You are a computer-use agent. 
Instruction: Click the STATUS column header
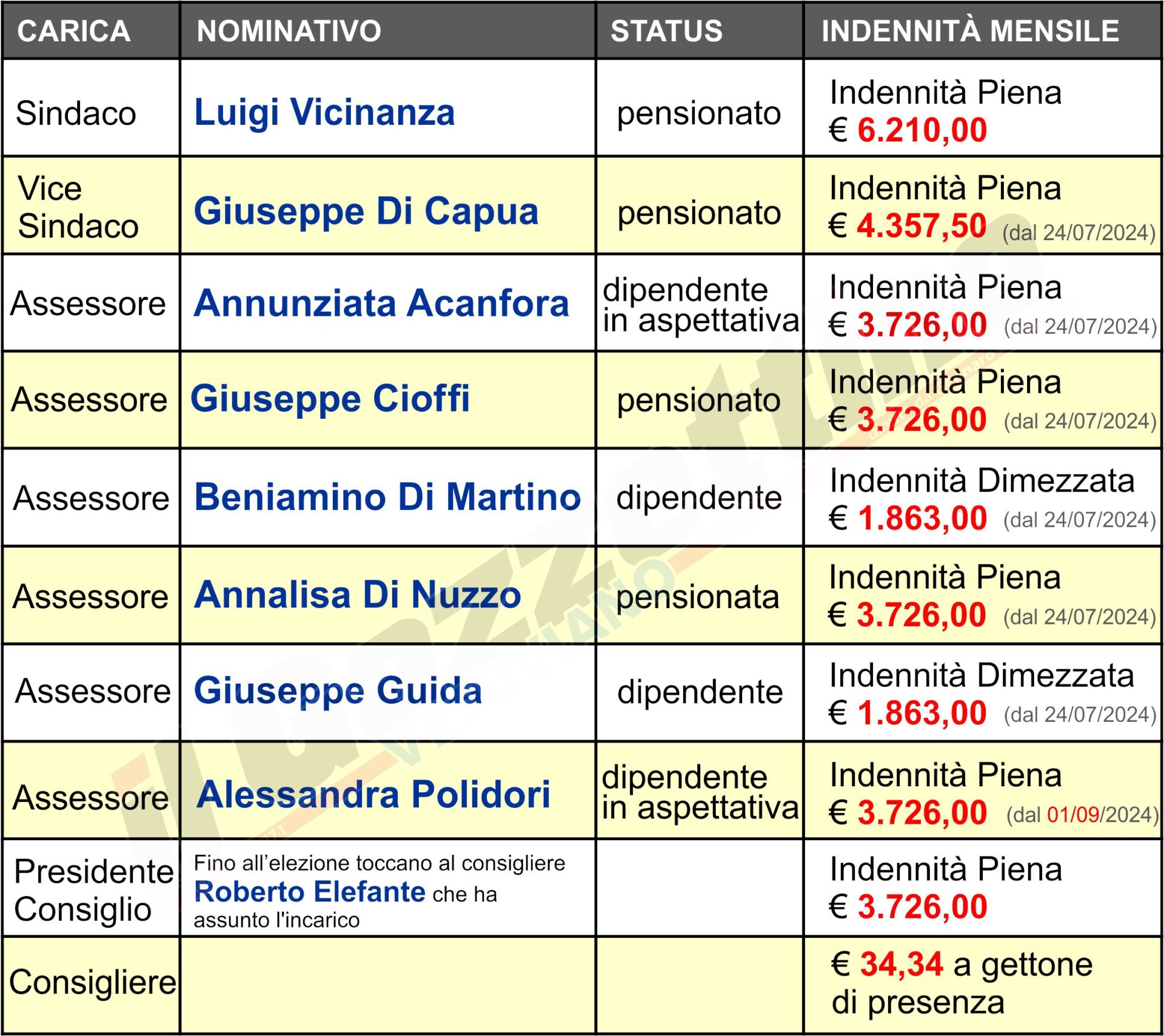(666, 31)
